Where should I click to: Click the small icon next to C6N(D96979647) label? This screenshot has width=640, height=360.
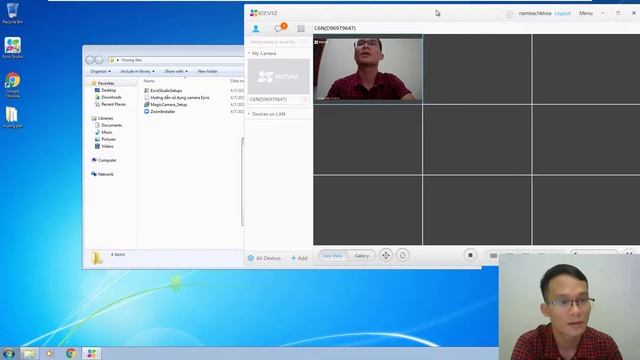pos(304,99)
